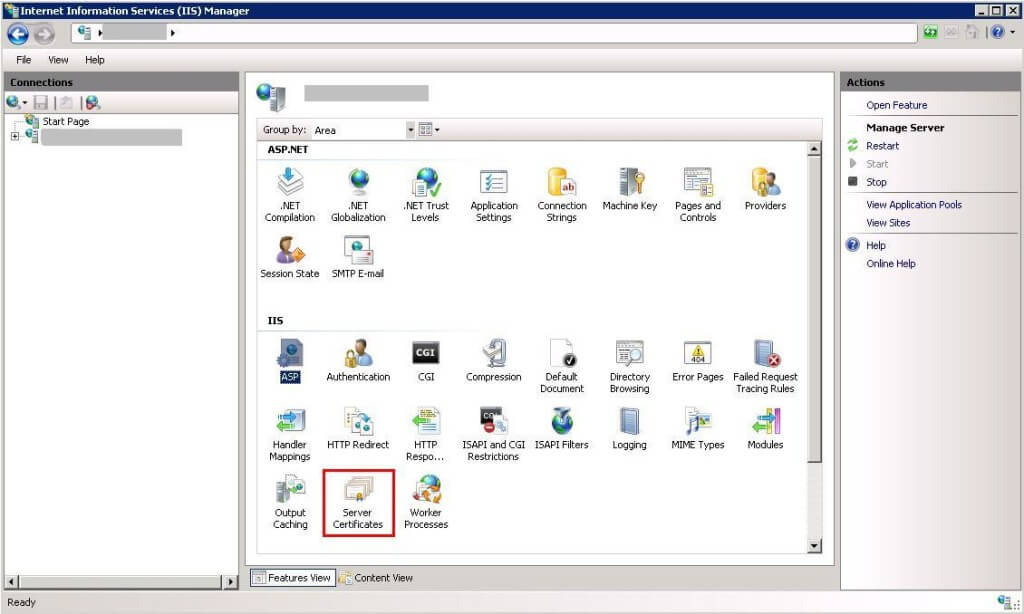Open Directory Browsing feature
This screenshot has width=1024, height=614.
[630, 366]
